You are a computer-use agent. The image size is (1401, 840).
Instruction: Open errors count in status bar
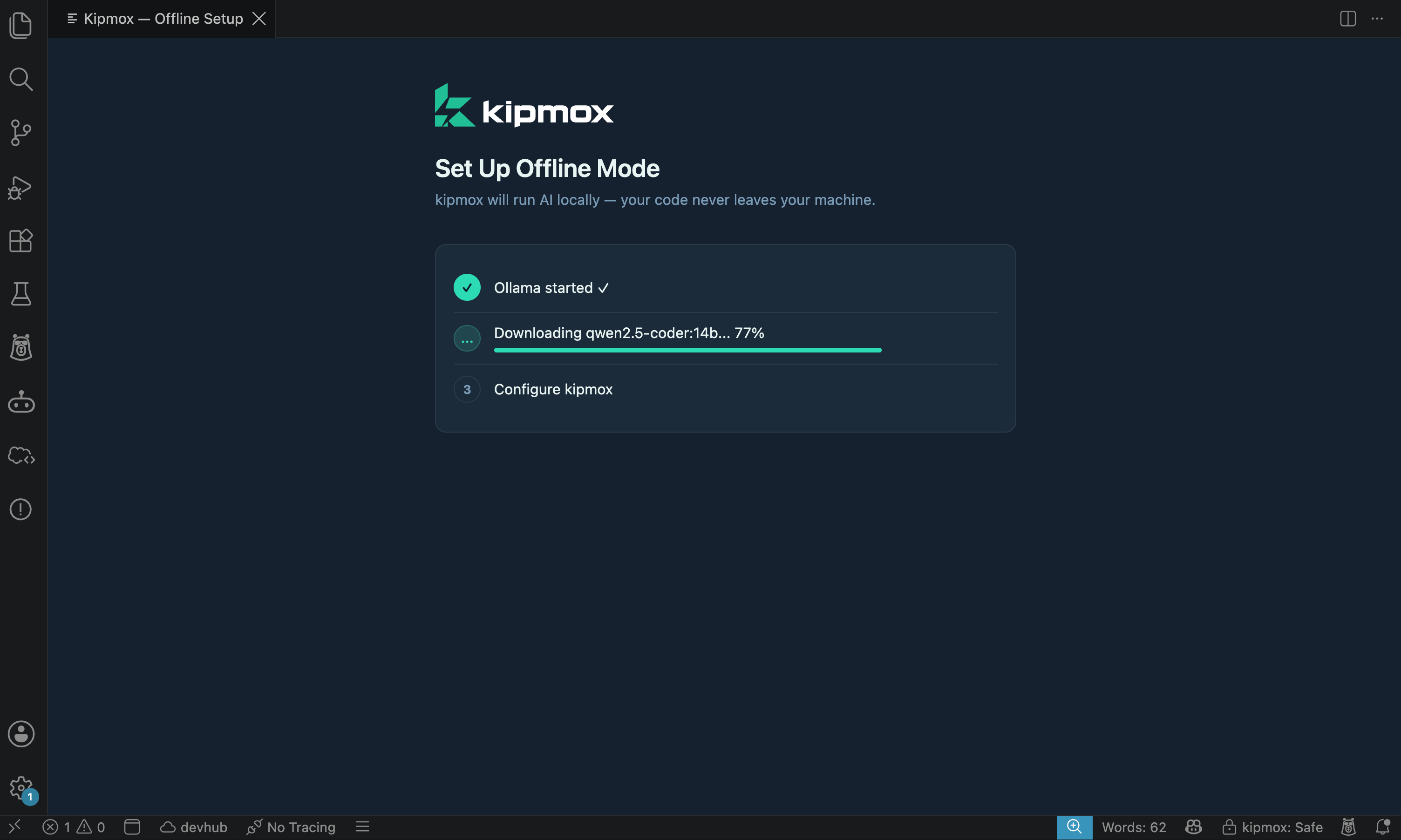(56, 827)
